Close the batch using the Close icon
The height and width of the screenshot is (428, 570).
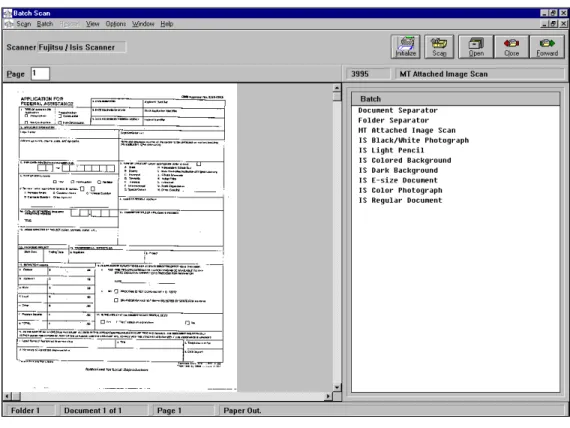pos(511,47)
